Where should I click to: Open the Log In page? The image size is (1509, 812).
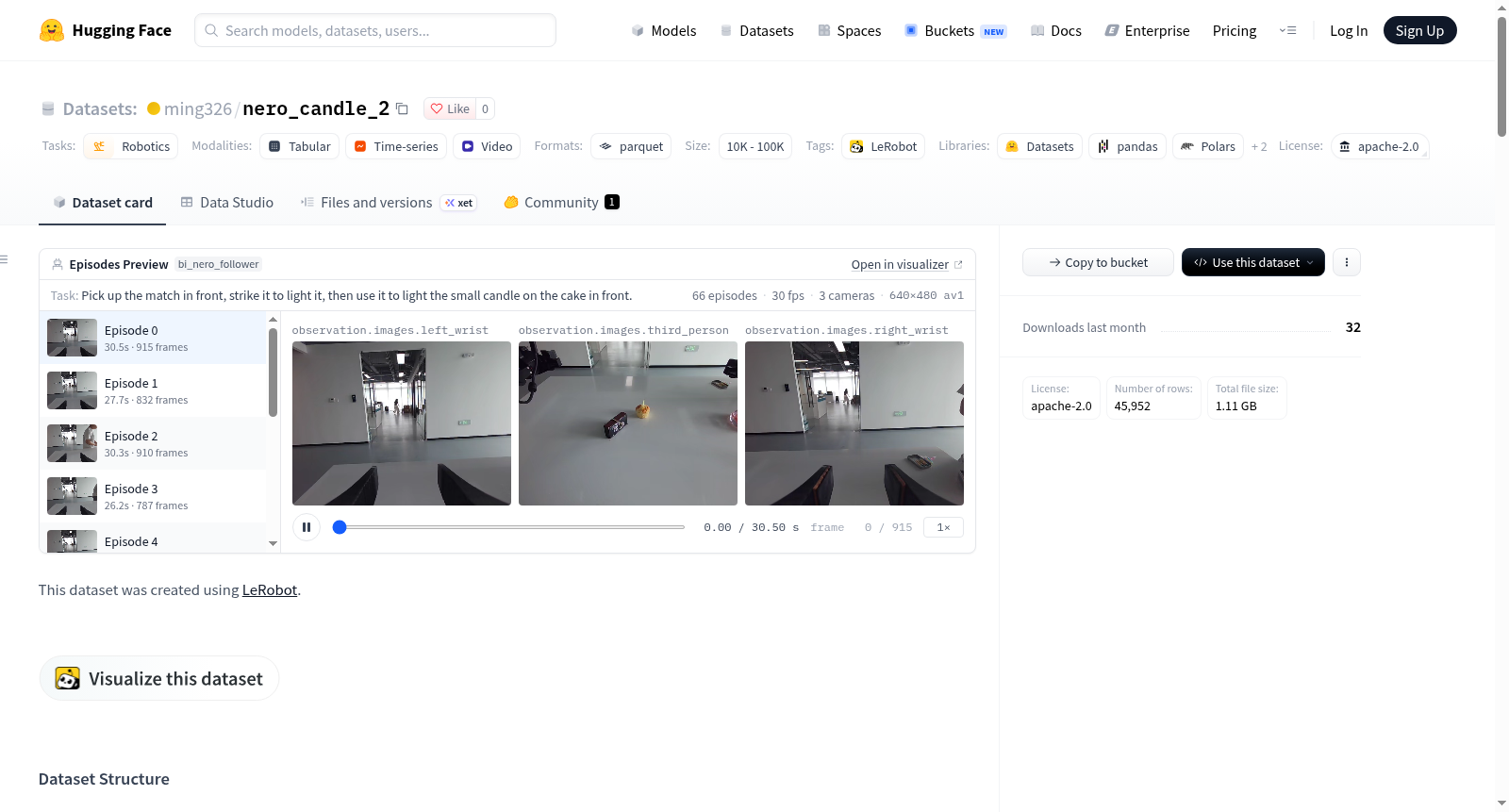pos(1349,30)
